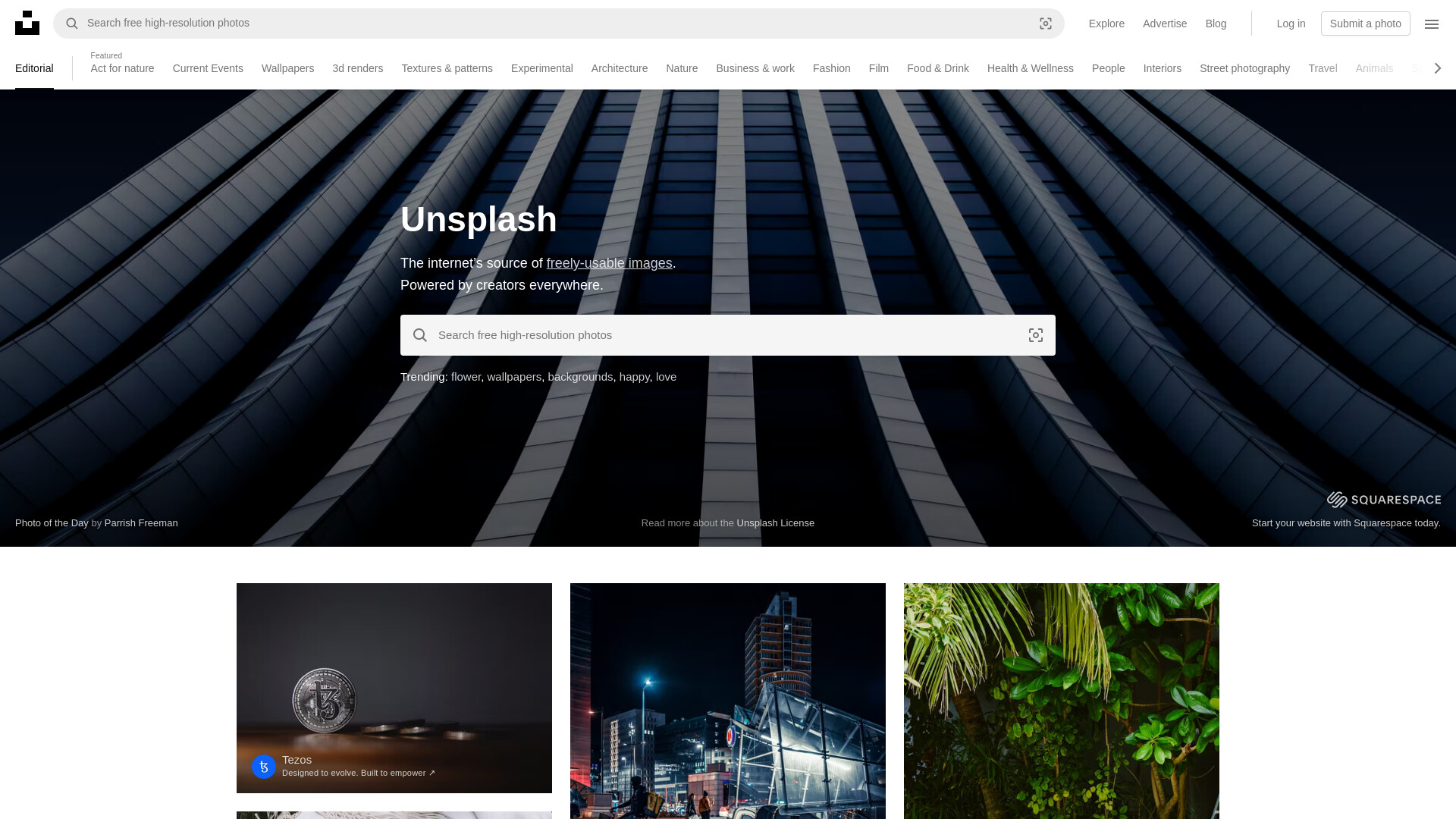Image resolution: width=1456 pixels, height=819 pixels.
Task: Select trending term backgrounds
Action: tap(580, 377)
